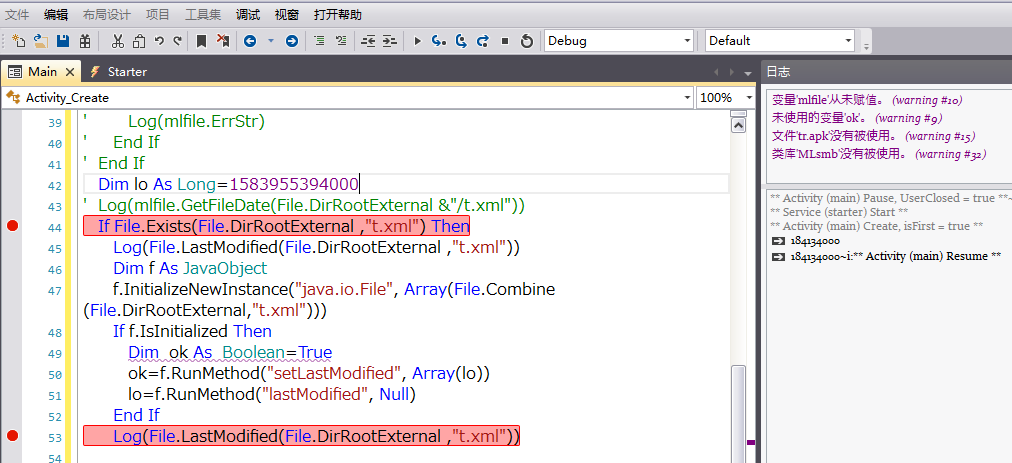The width and height of the screenshot is (1012, 463).
Task: Expand the Activity_Create sub selector dropdown
Action: pos(686,98)
